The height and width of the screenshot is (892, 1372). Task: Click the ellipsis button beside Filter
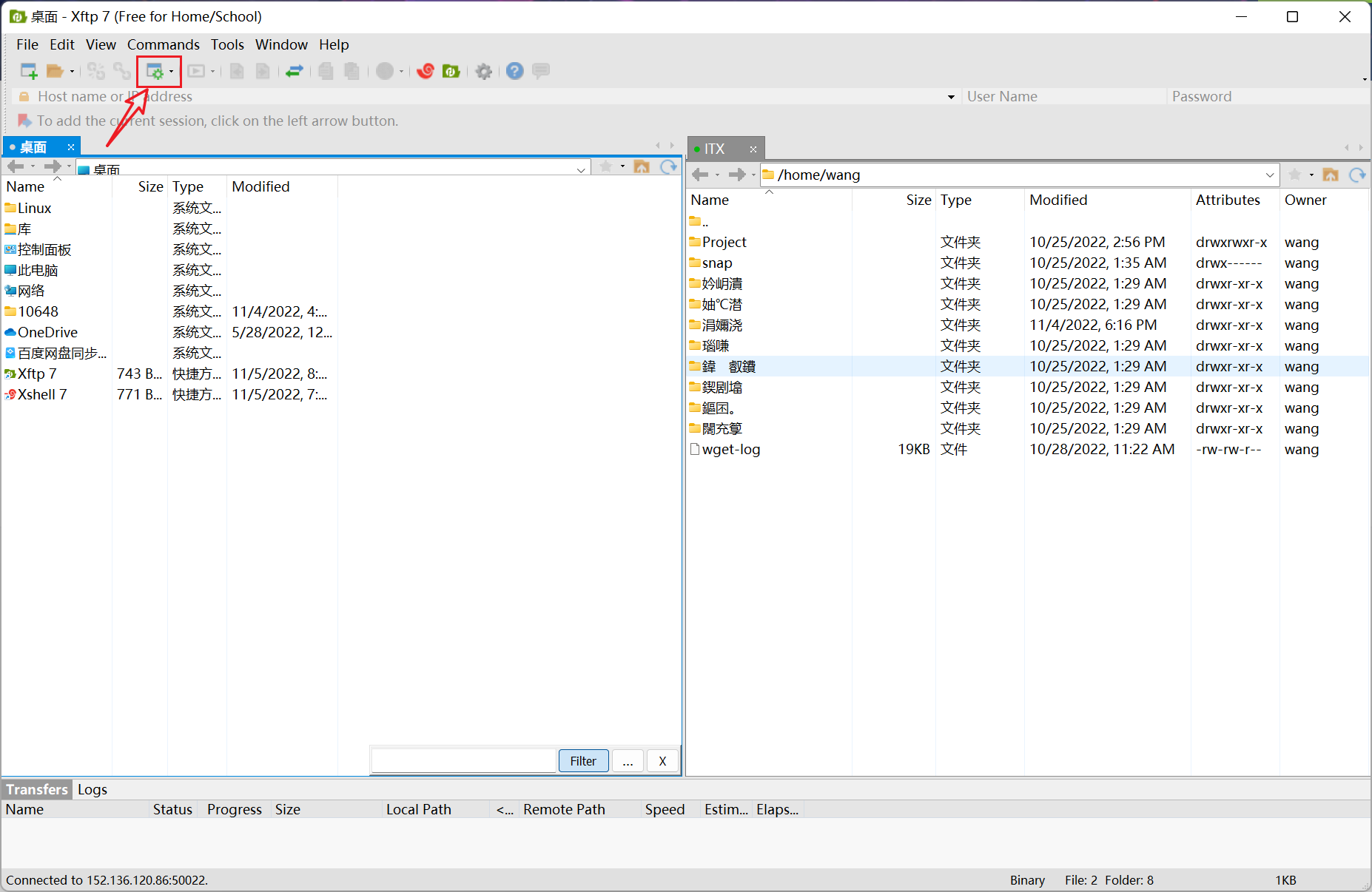coord(628,761)
